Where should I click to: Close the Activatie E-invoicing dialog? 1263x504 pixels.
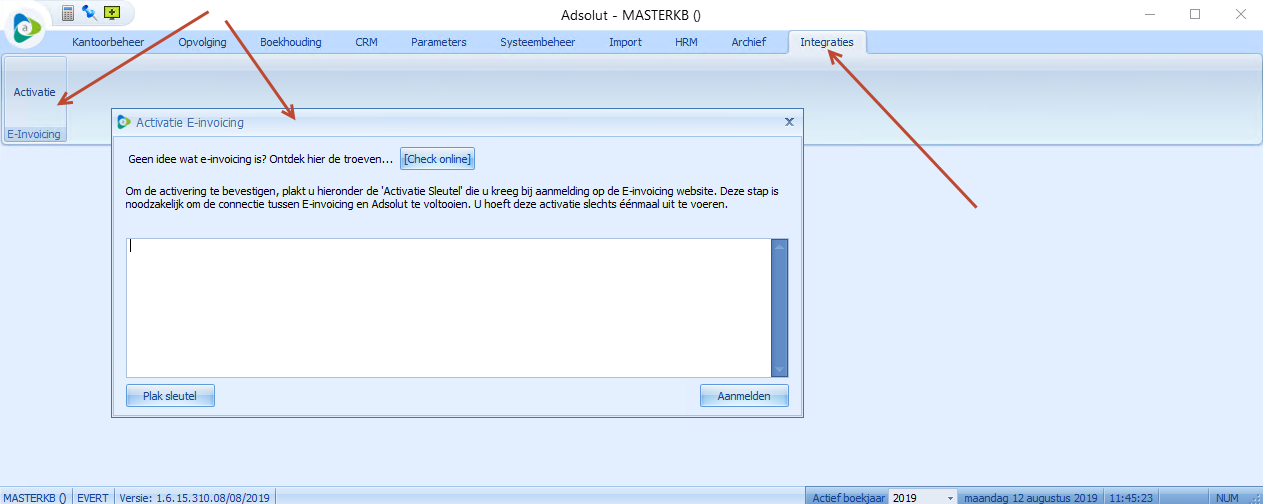[789, 122]
